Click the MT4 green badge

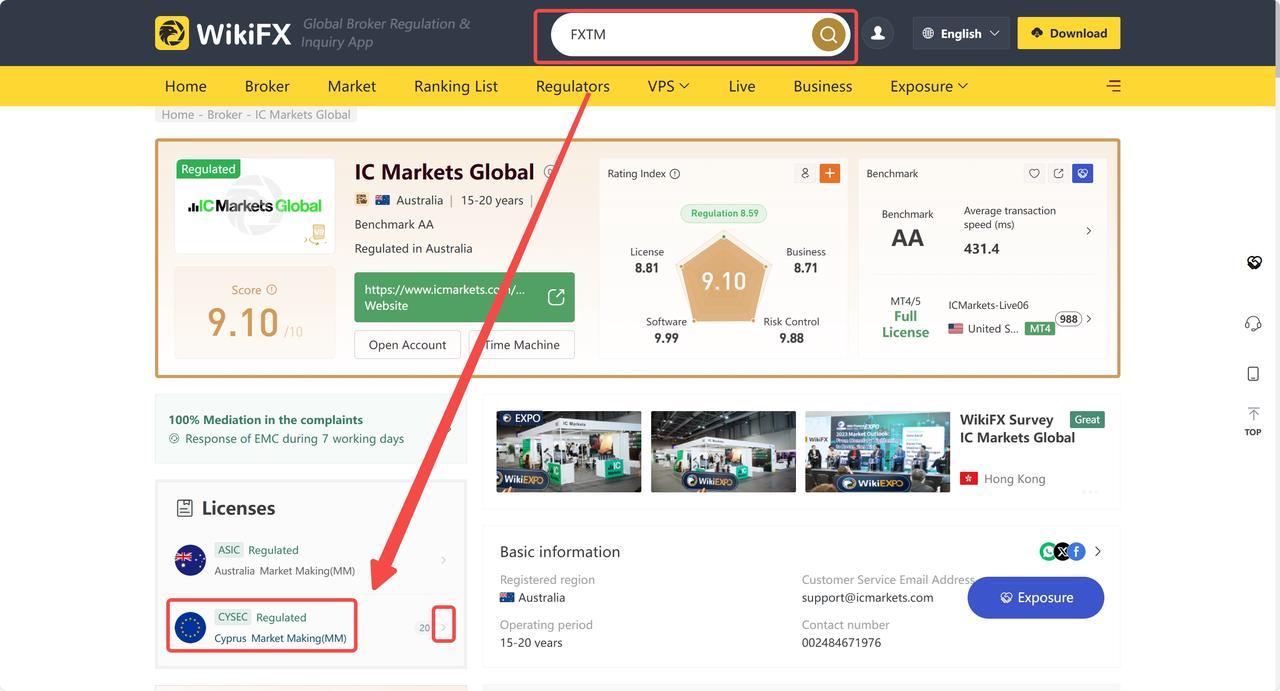tap(1040, 328)
